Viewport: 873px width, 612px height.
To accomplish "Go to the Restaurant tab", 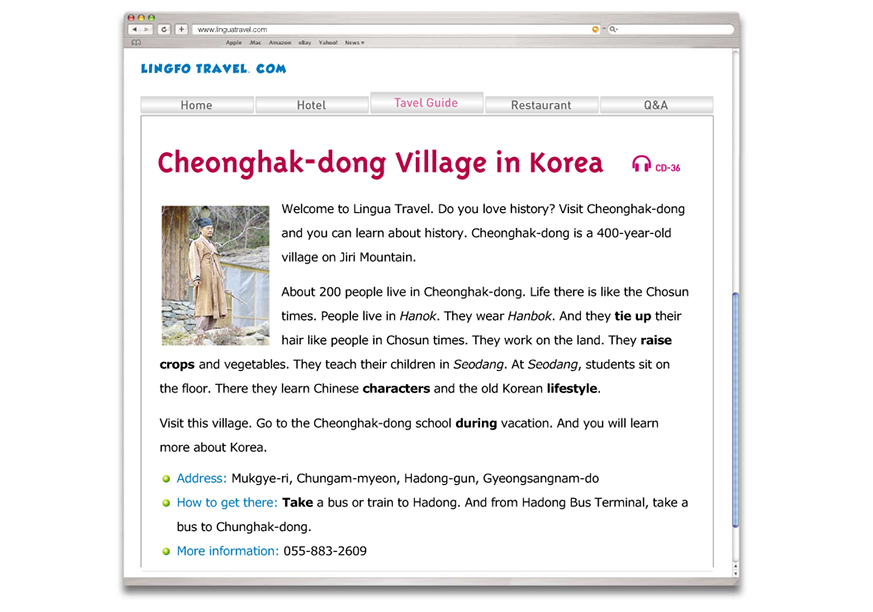I will pyautogui.click(x=541, y=105).
